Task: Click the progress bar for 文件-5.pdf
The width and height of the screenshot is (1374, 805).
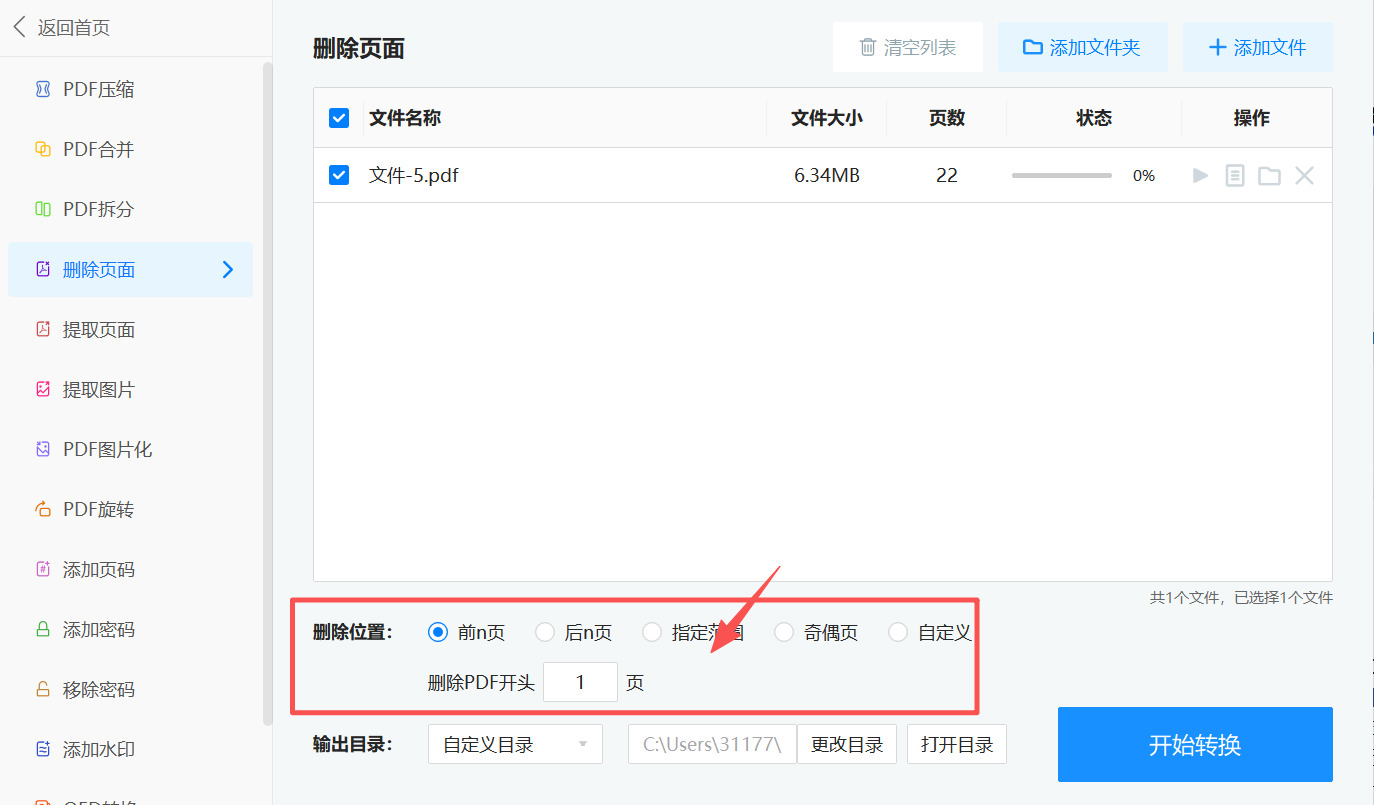Action: coord(1062,176)
